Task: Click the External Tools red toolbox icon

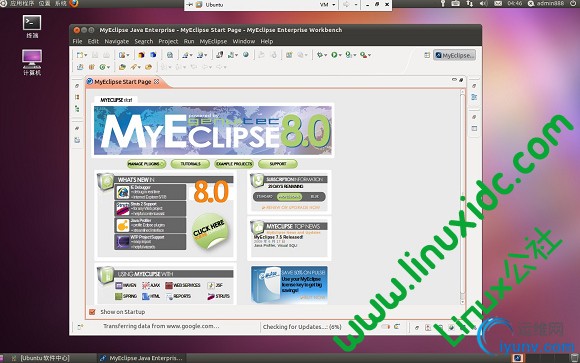Action: (x=364, y=55)
